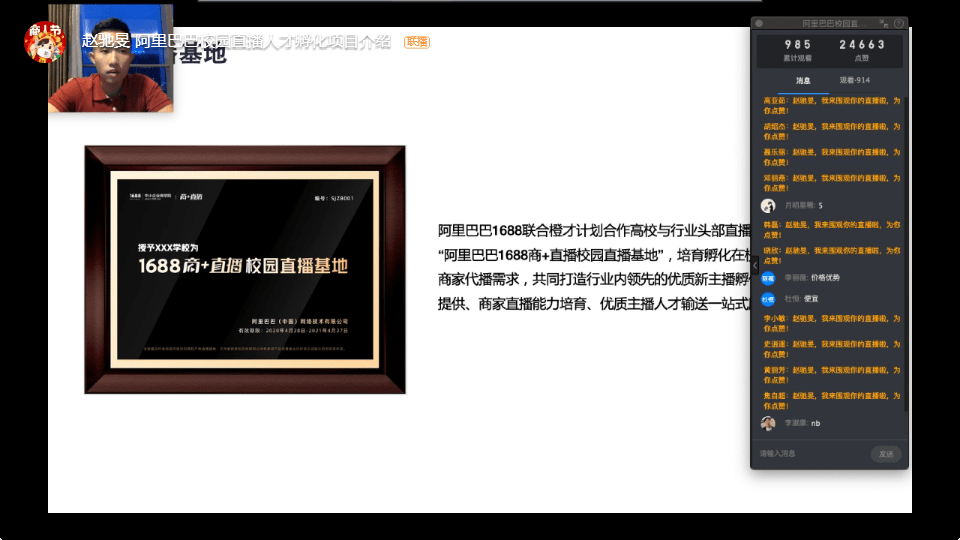Open 月明星稀's profile avatar in chat
The image size is (960, 540).
(x=768, y=205)
